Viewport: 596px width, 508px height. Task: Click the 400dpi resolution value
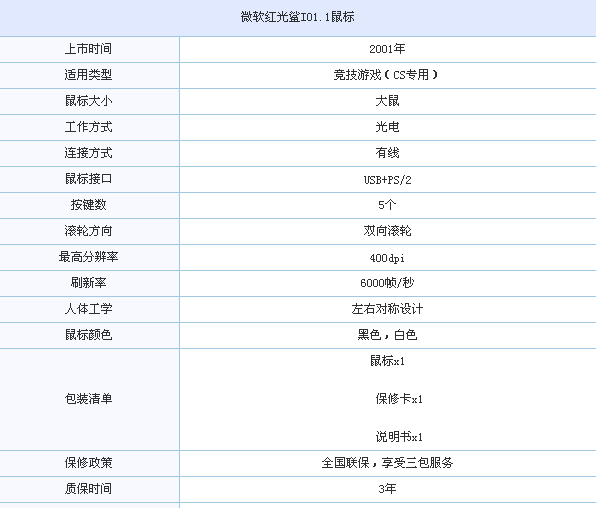[x=387, y=258]
